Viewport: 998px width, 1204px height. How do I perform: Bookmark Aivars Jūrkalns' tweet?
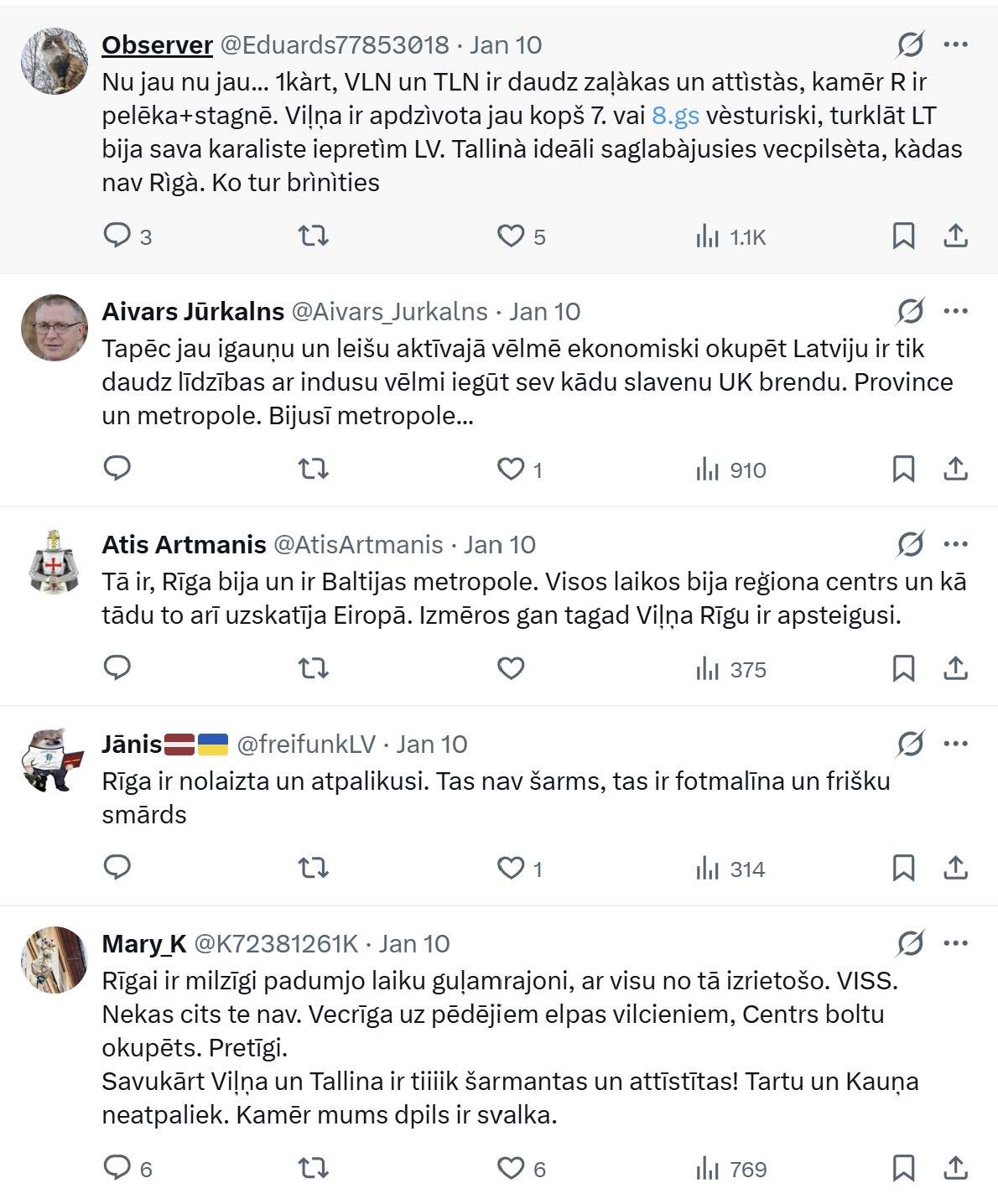click(x=902, y=468)
